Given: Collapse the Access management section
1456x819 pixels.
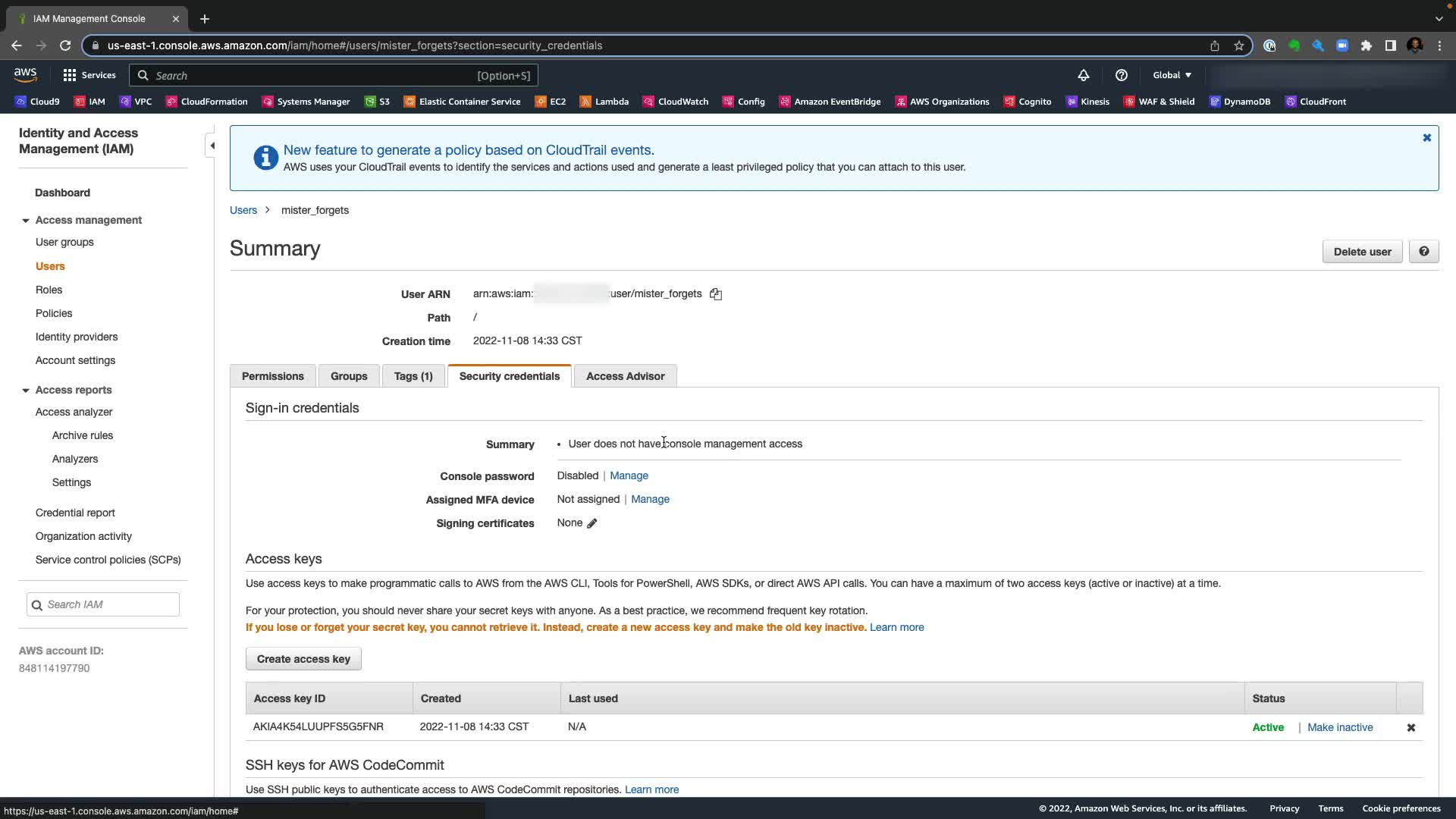Looking at the screenshot, I should [x=26, y=221].
